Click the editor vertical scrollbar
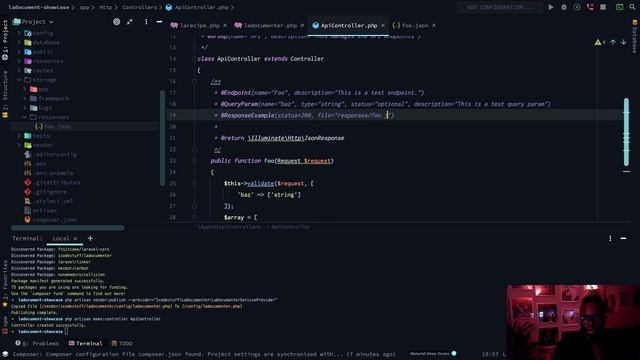640x360 pixels. click(x=626, y=132)
